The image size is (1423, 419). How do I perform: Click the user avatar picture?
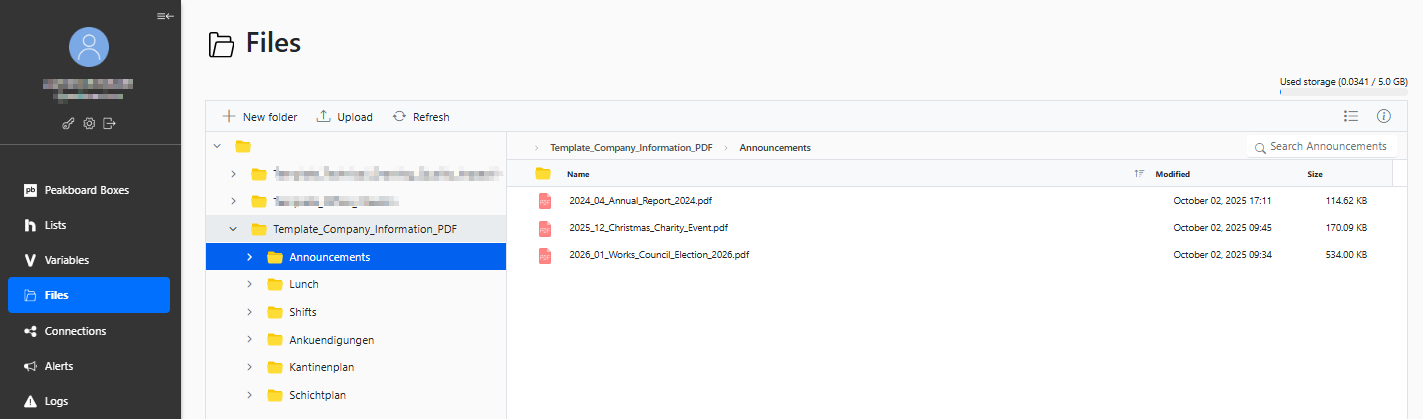coord(89,47)
